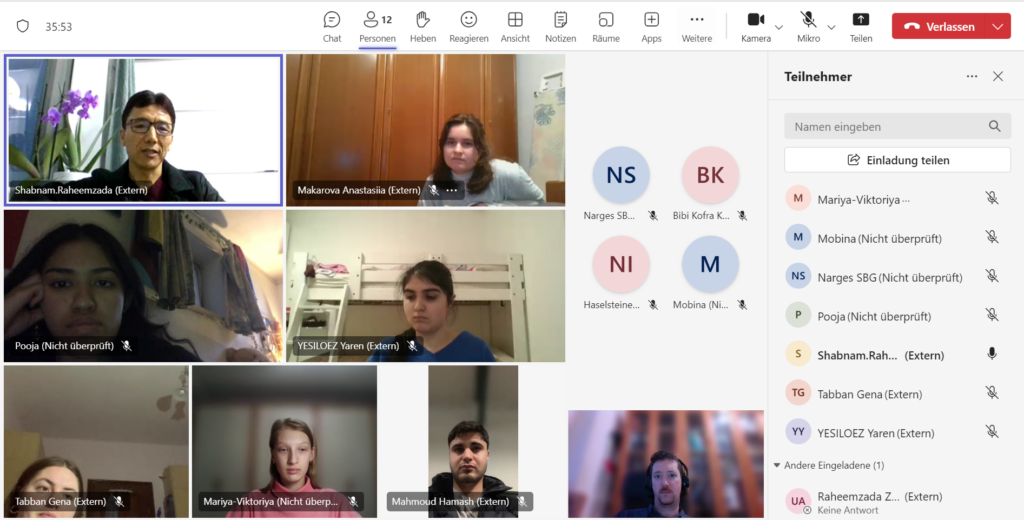Image resolution: width=1024 pixels, height=520 pixels.
Task: Toggle the Kamera on or off
Action: point(755,20)
